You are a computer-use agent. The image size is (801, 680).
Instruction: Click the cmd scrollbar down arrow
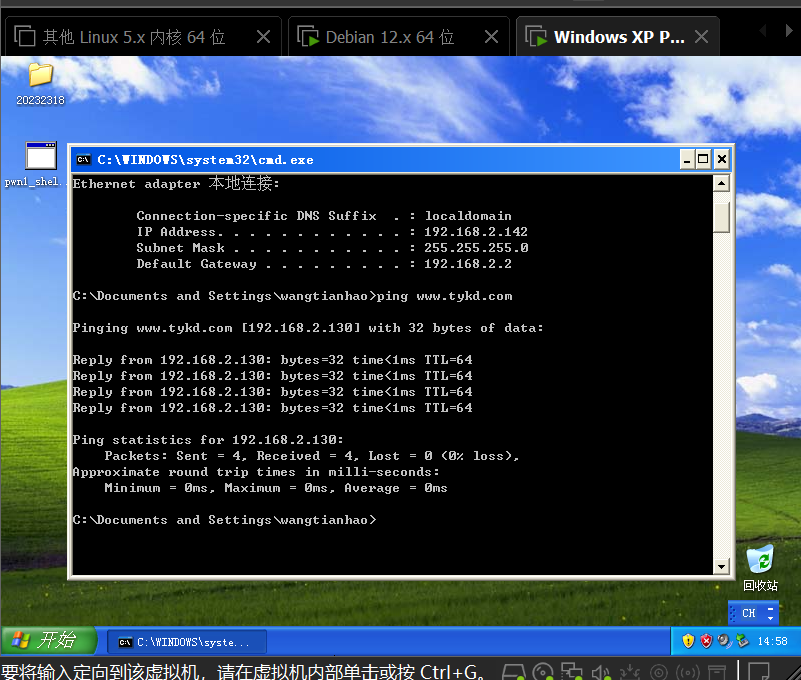click(721, 566)
